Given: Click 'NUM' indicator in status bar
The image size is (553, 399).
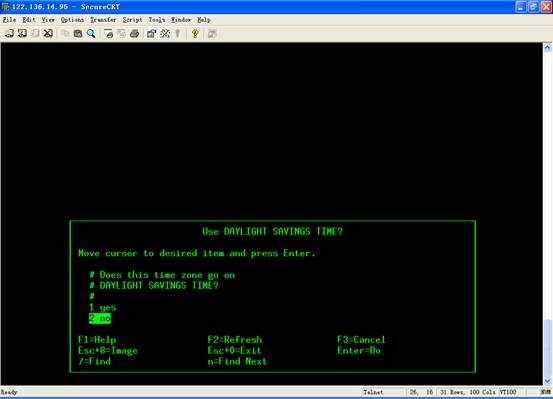Looking at the screenshot, I should [545, 392].
